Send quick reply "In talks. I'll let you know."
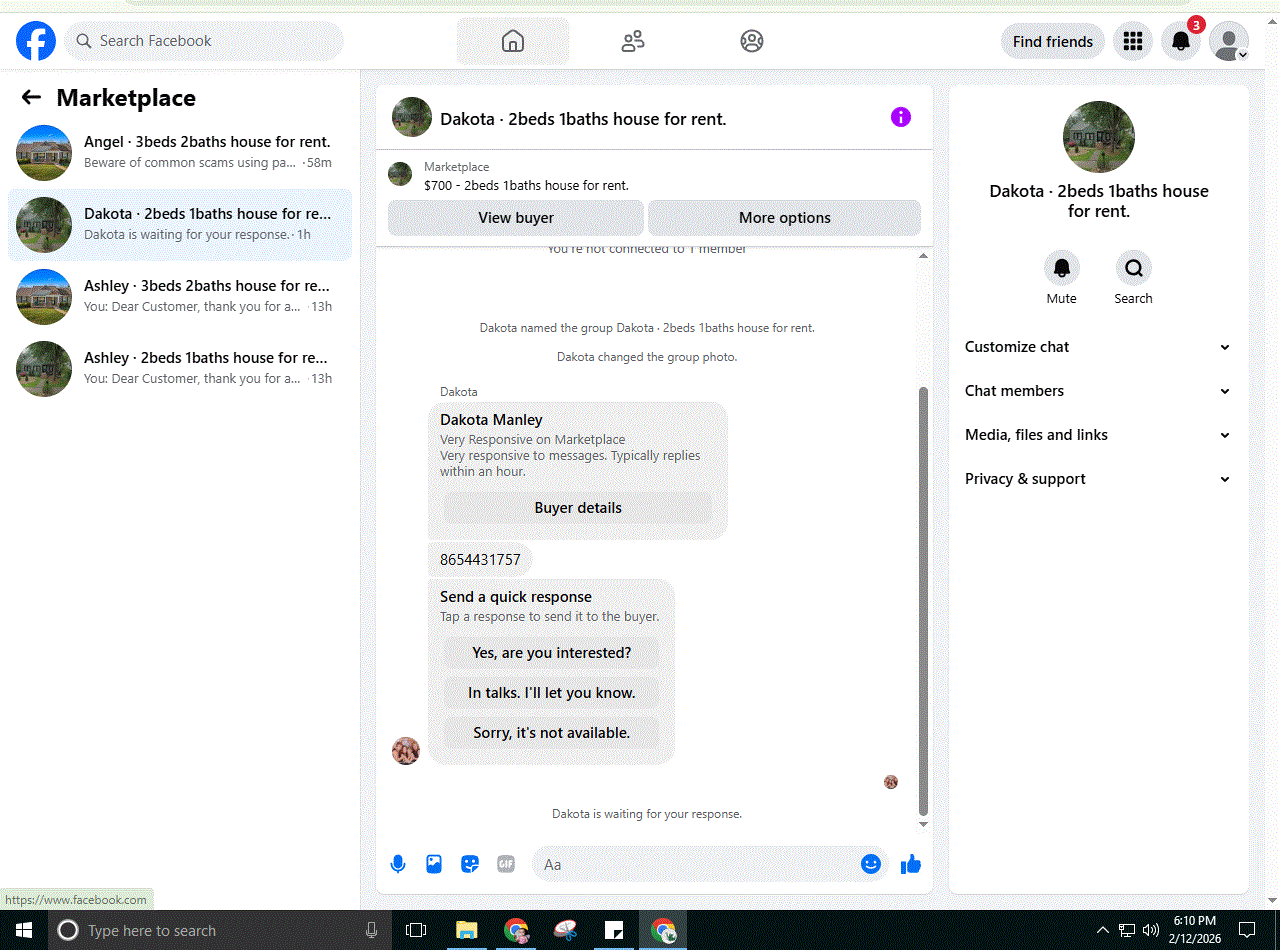This screenshot has width=1280, height=950. coord(552,693)
